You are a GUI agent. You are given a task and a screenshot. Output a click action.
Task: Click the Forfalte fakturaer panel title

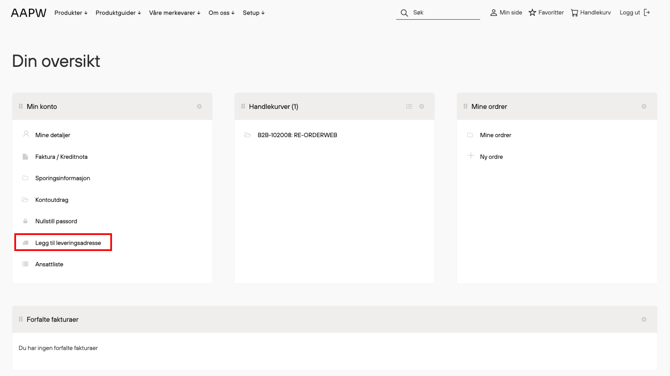click(53, 319)
